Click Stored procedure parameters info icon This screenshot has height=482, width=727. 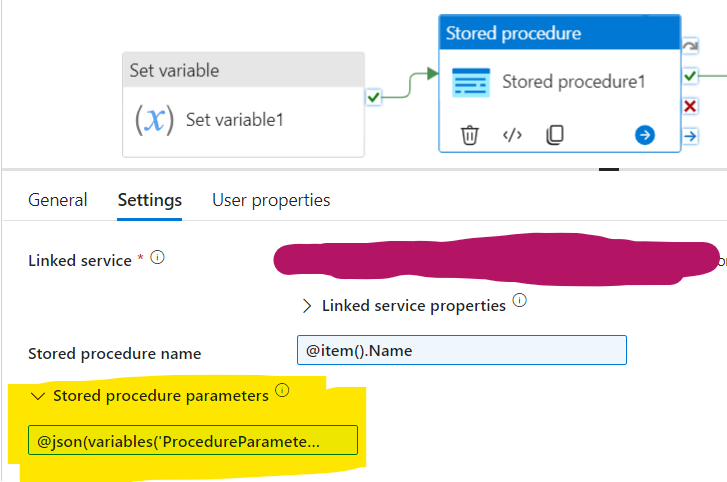tap(282, 392)
